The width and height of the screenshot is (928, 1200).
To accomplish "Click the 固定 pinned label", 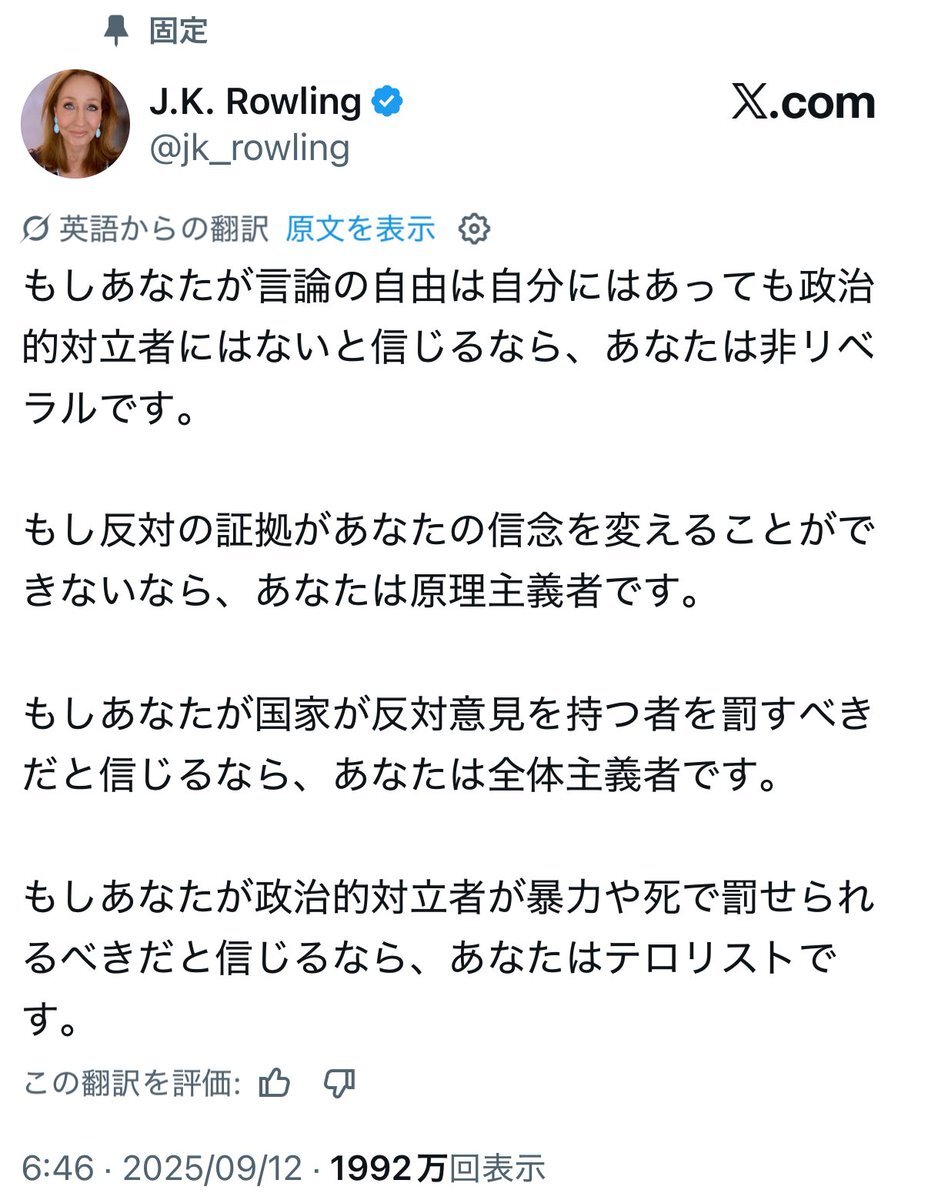I will (178, 31).
